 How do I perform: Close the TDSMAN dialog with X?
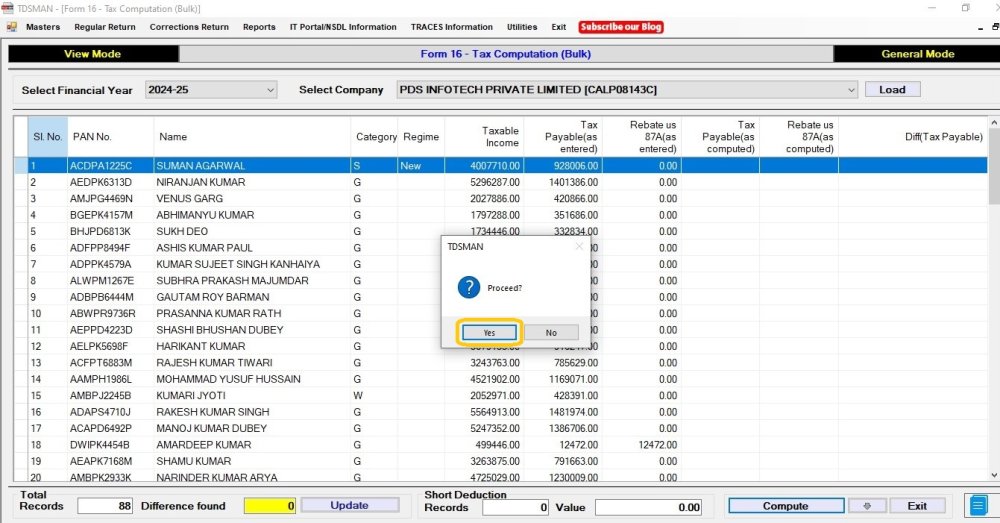pos(578,246)
